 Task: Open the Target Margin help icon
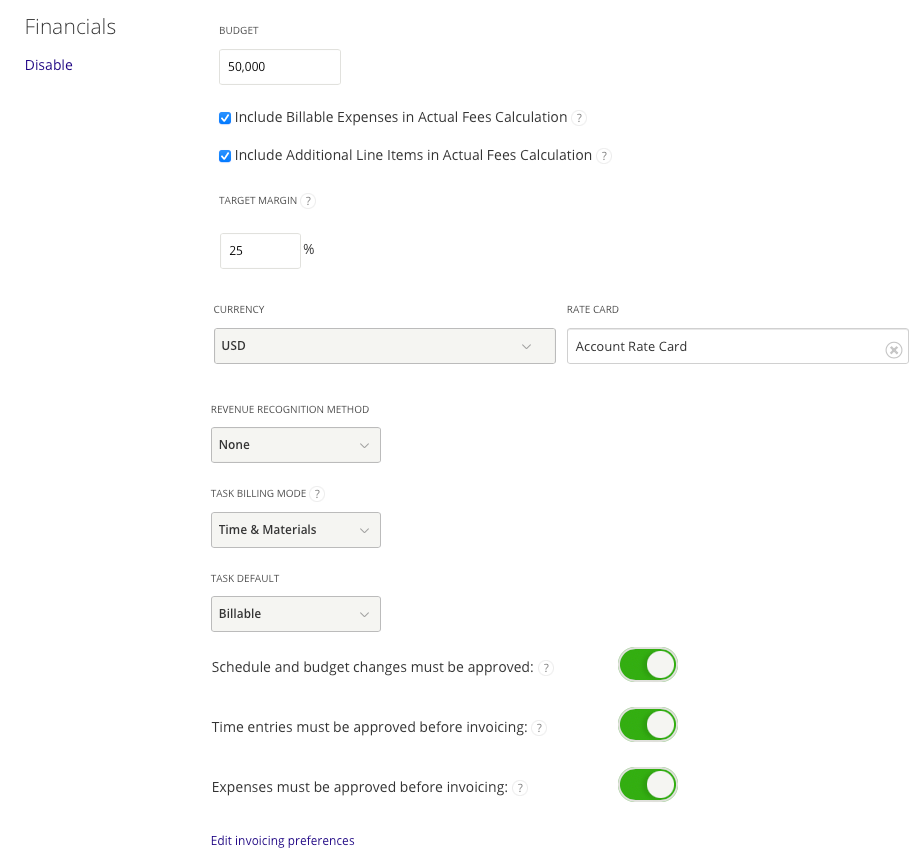pyautogui.click(x=308, y=200)
